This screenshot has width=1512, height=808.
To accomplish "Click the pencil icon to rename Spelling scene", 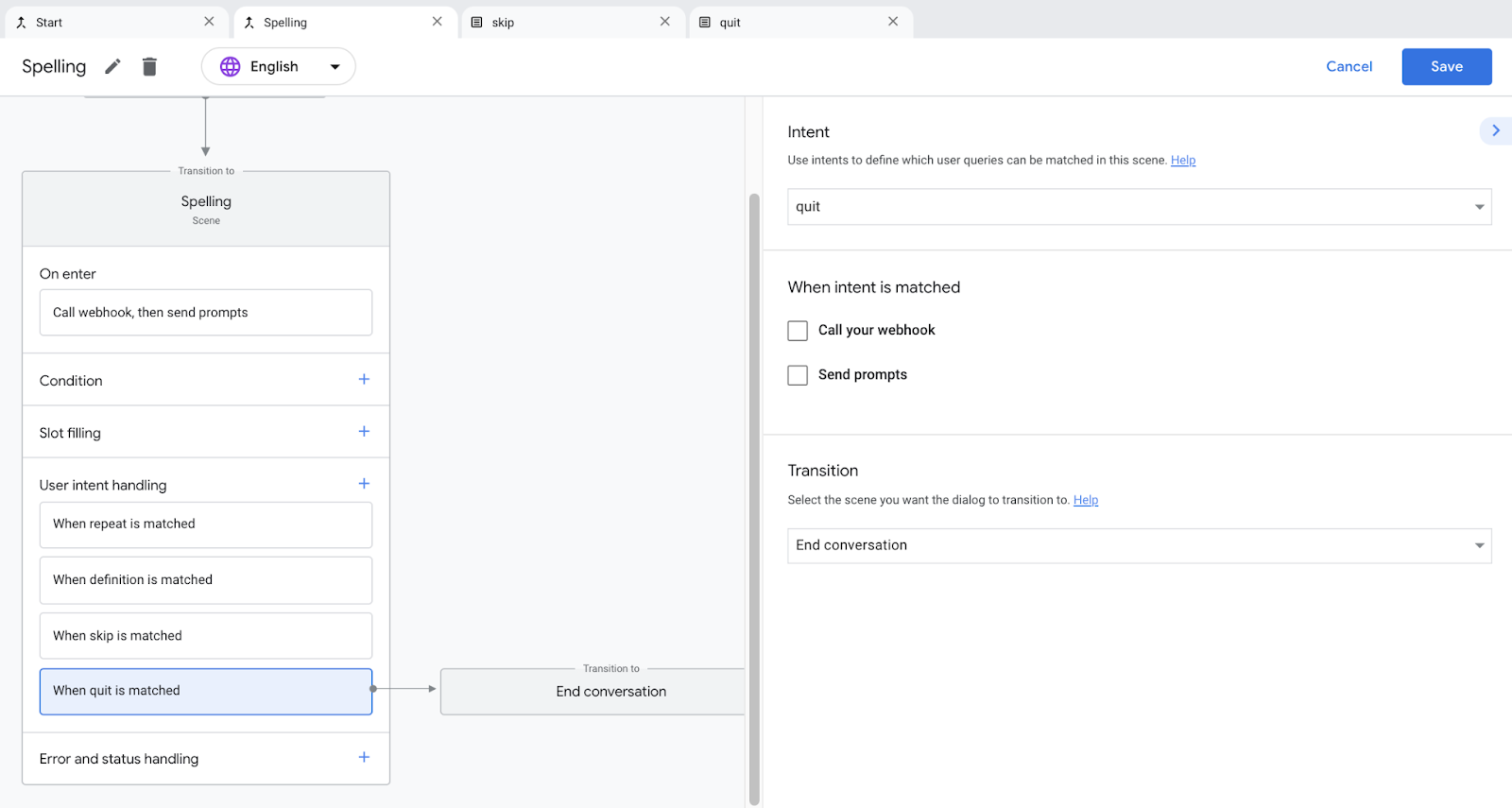I will point(112,66).
